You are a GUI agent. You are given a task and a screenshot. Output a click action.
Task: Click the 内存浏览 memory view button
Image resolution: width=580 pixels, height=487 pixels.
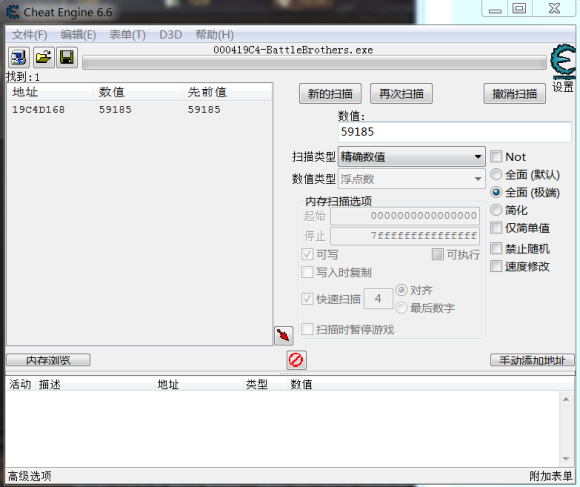click(x=48, y=360)
